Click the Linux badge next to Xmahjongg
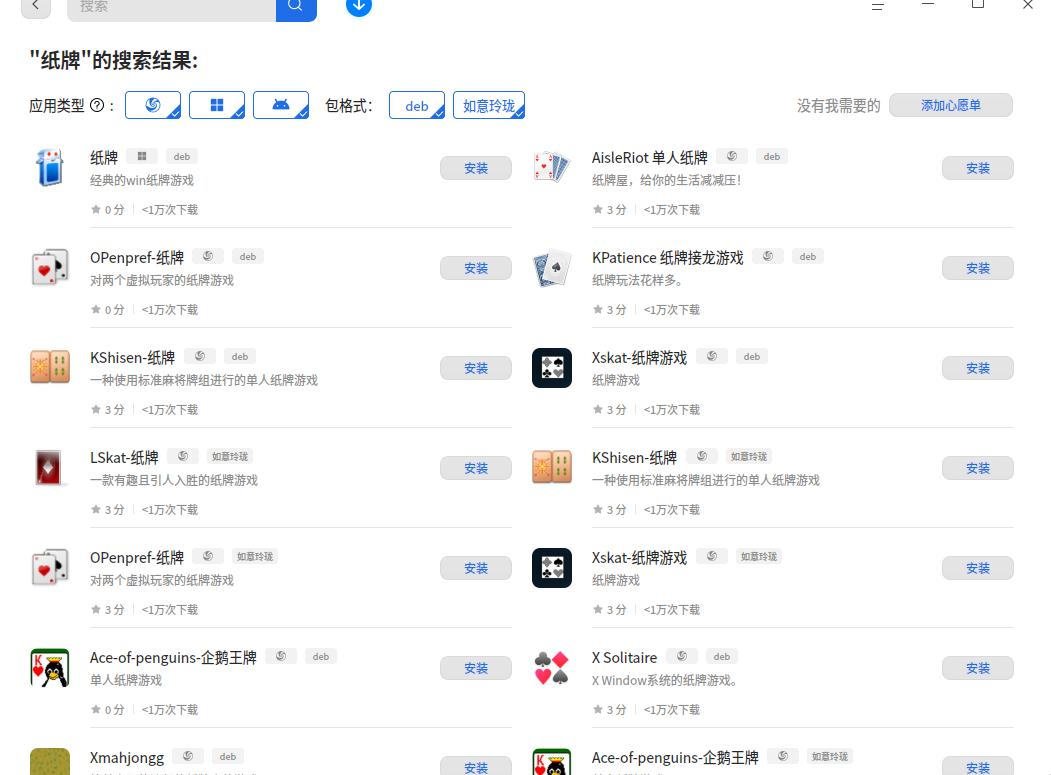The image size is (1051, 775). click(188, 756)
